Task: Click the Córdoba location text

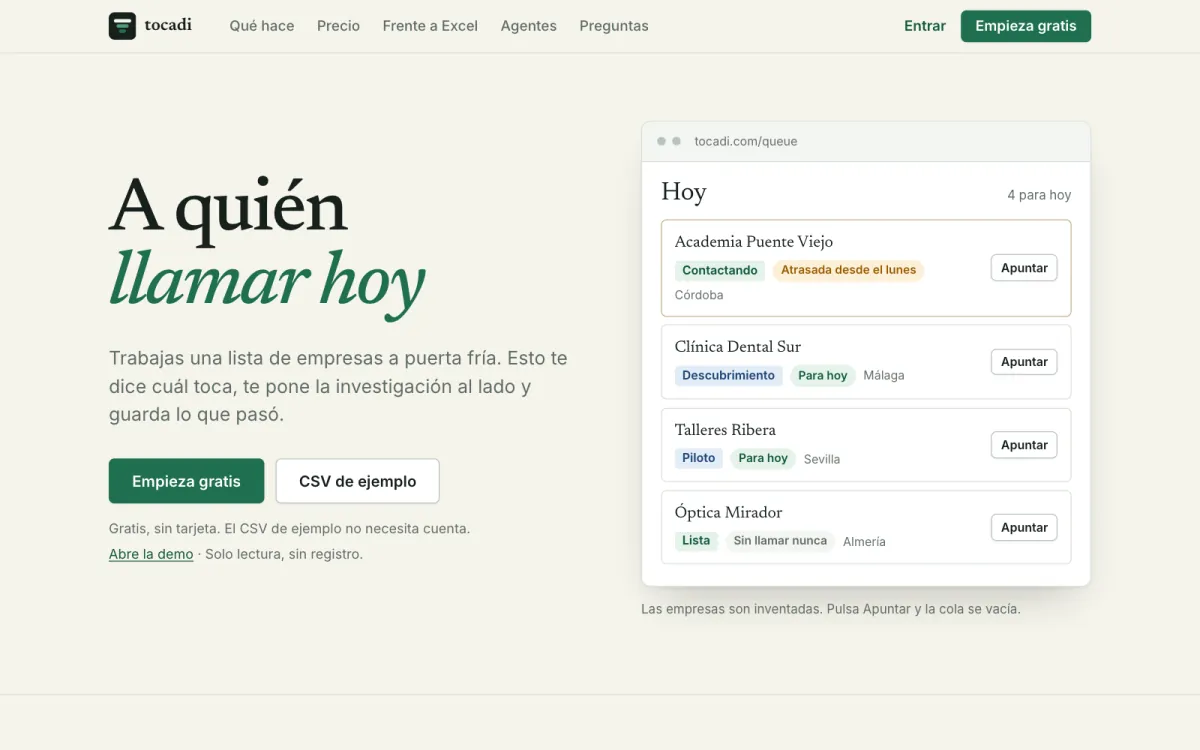Action: pos(699,295)
